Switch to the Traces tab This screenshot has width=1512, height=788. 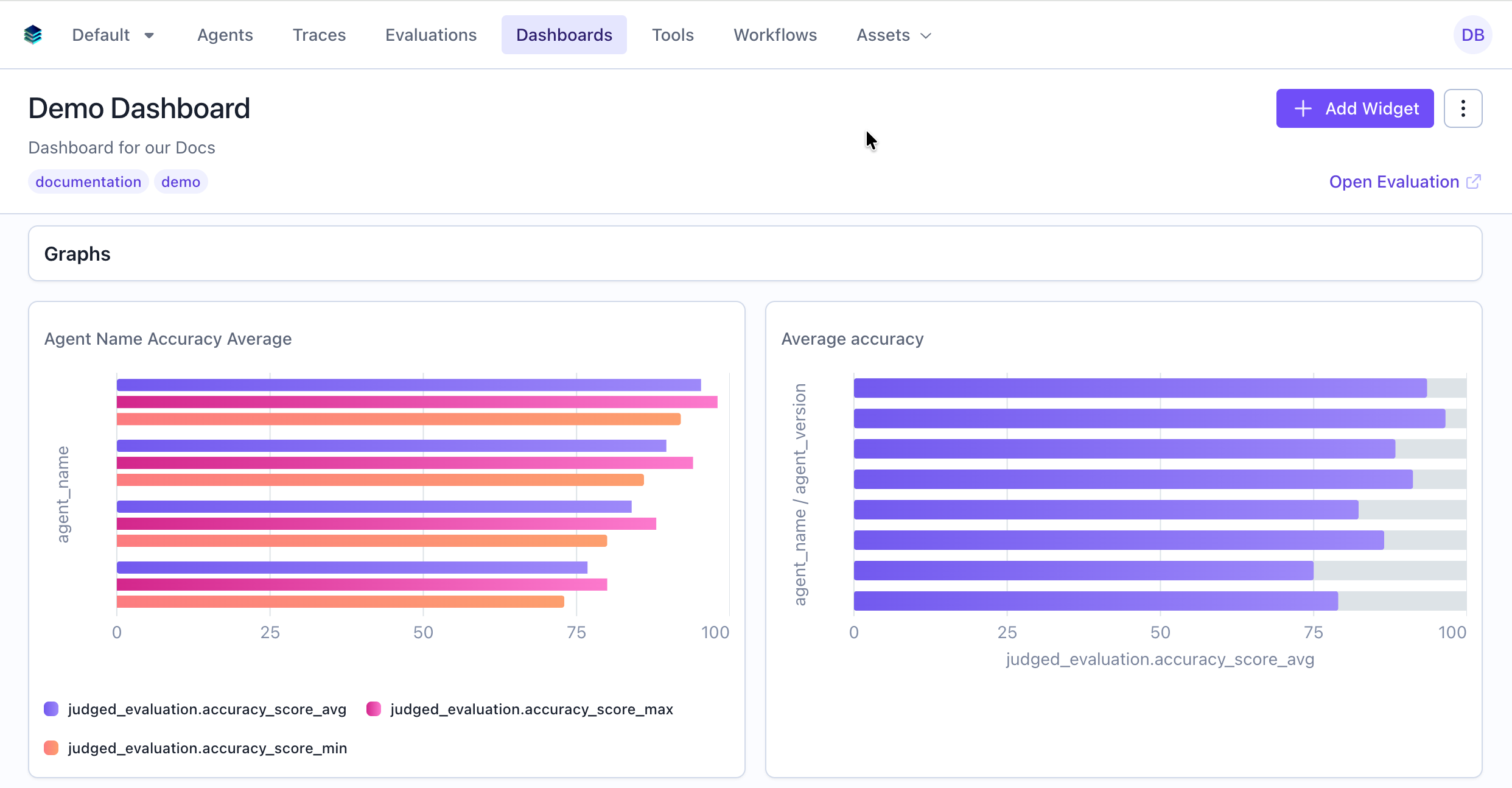pyautogui.click(x=319, y=35)
